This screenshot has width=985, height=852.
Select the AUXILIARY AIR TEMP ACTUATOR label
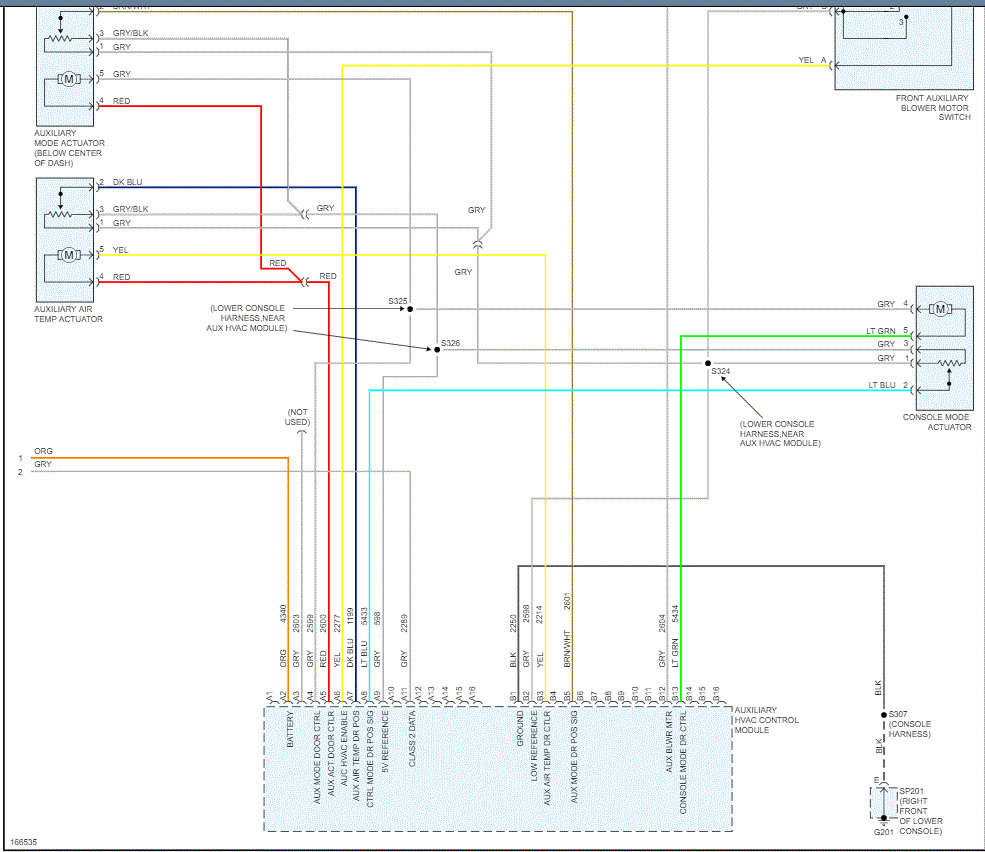[68, 314]
